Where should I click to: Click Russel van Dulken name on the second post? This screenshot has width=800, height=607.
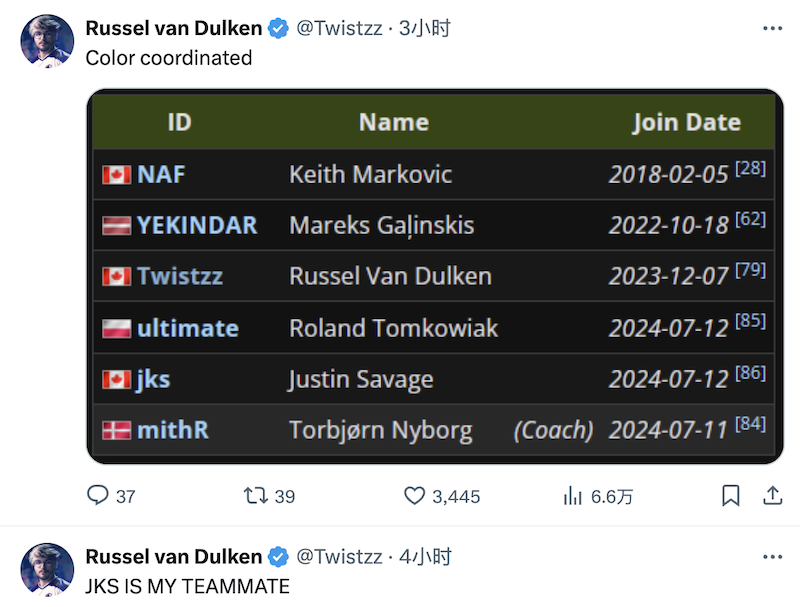tap(173, 557)
